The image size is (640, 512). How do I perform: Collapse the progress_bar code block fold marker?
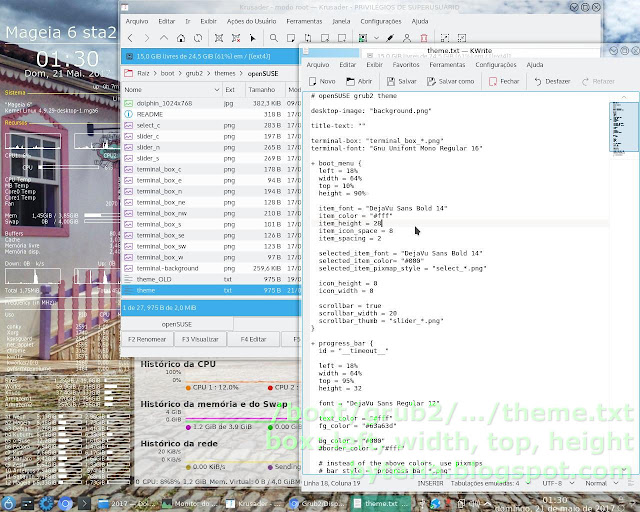pos(313,343)
